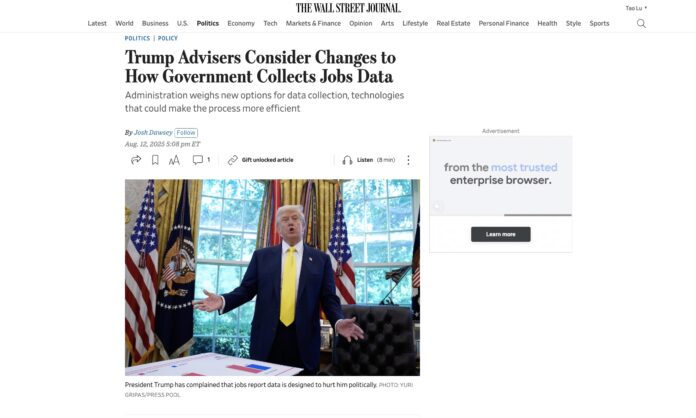Open the Politics section tab
This screenshot has width=696, height=418.
(x=208, y=23)
